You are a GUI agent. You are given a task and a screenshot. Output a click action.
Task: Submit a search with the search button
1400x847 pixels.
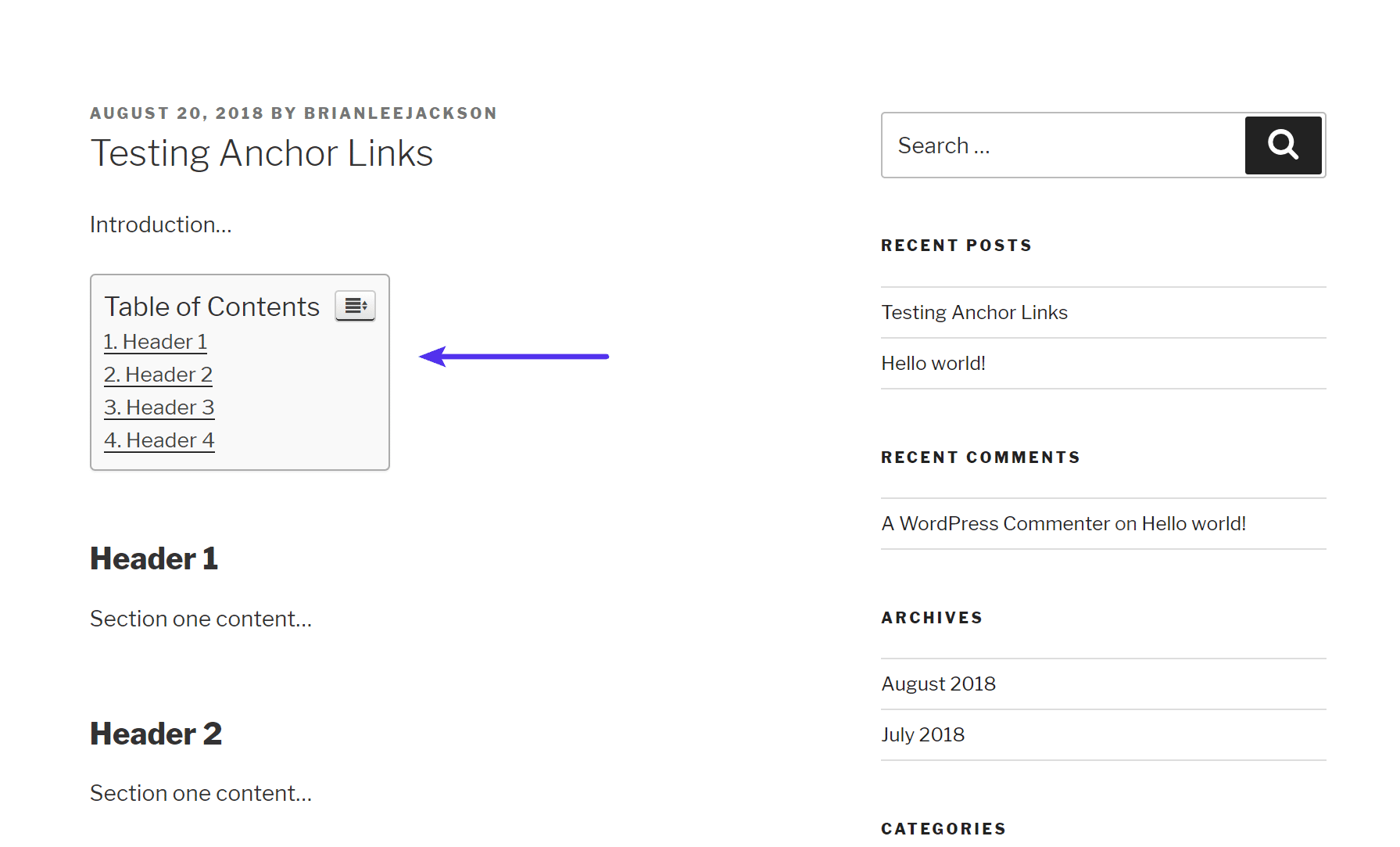tap(1282, 145)
